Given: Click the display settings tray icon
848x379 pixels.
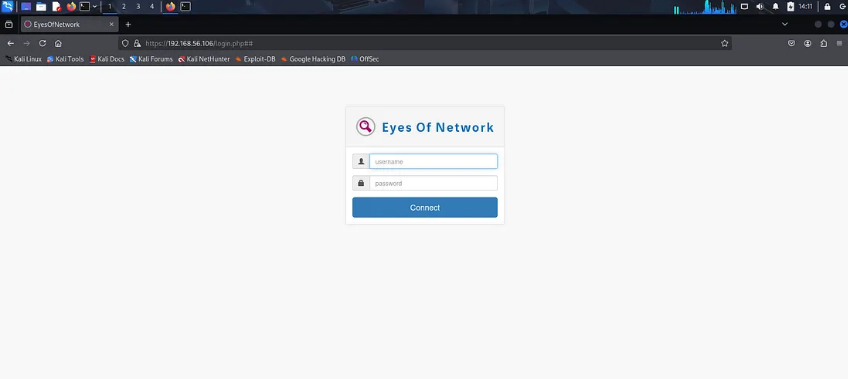Looking at the screenshot, I should [744, 6].
